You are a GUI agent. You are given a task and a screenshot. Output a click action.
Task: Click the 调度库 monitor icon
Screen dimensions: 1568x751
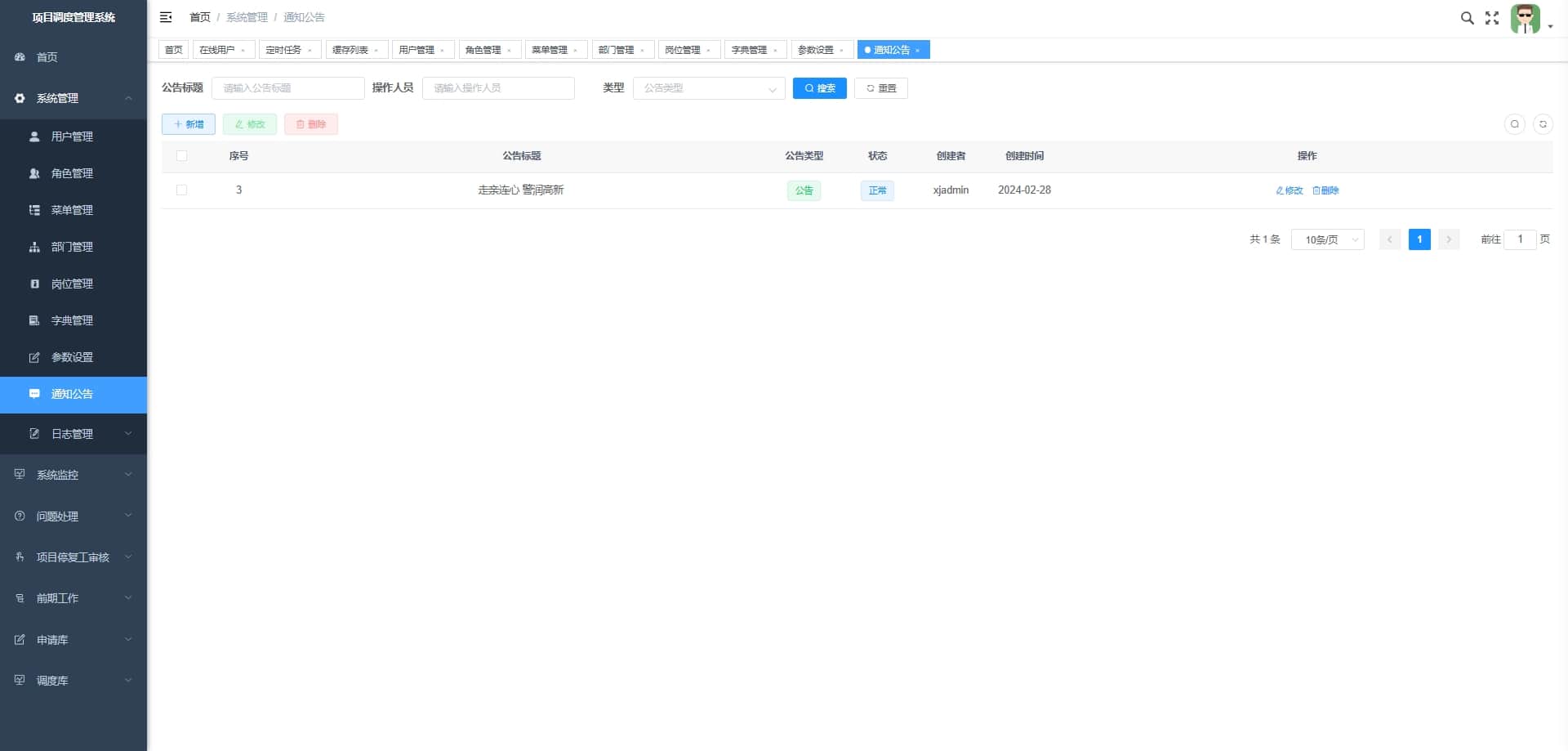click(20, 681)
